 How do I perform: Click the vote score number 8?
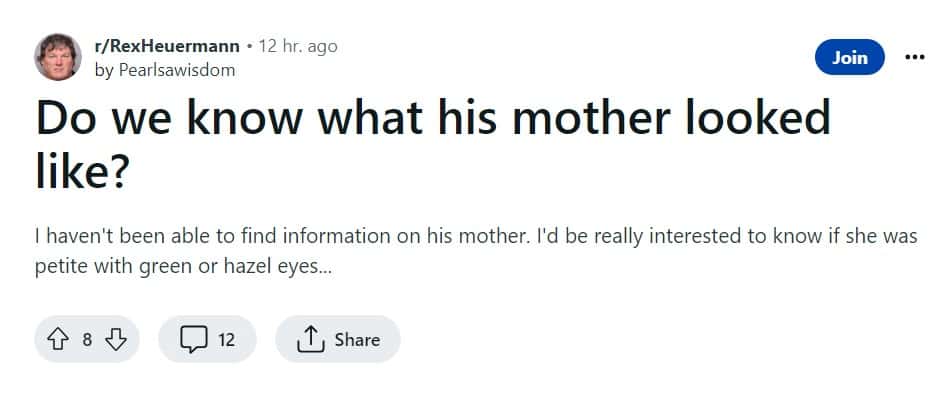coord(87,340)
